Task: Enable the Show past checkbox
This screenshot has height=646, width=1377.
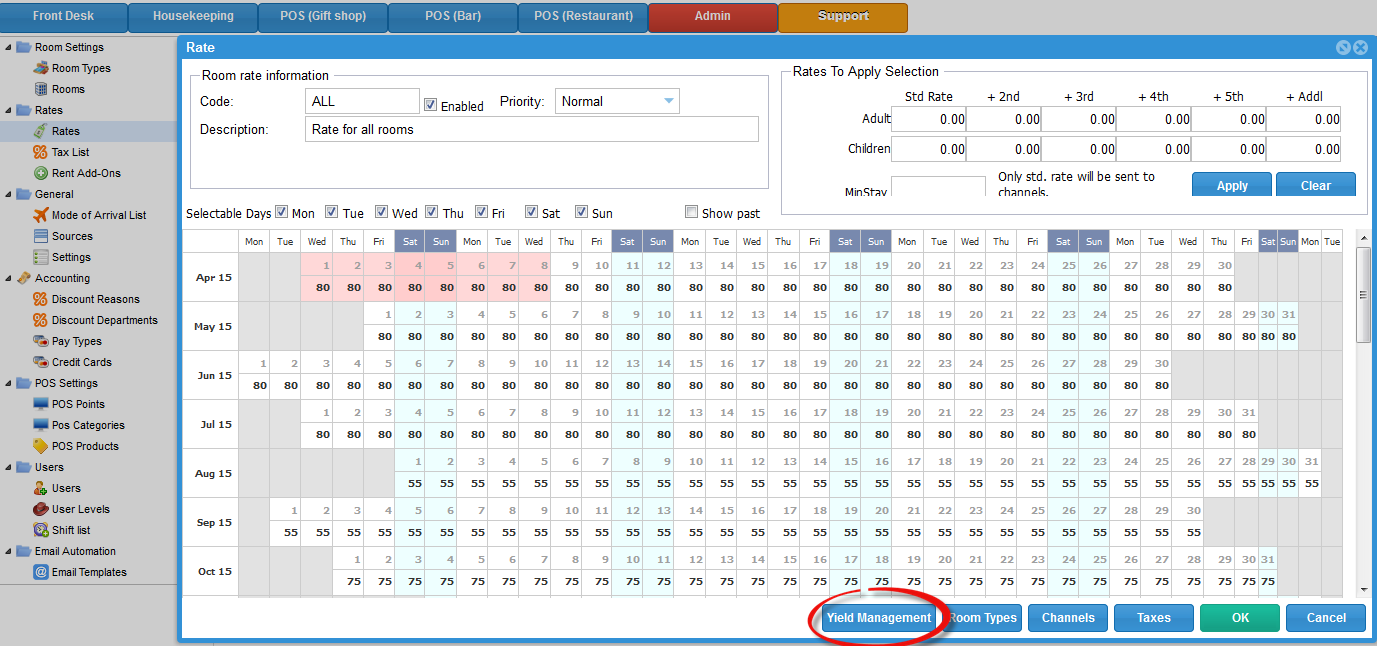Action: [692, 212]
